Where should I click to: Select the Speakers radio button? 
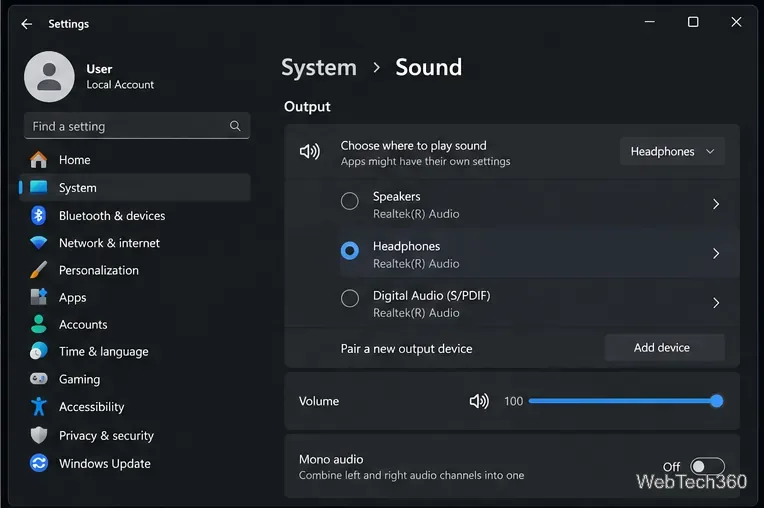(349, 201)
